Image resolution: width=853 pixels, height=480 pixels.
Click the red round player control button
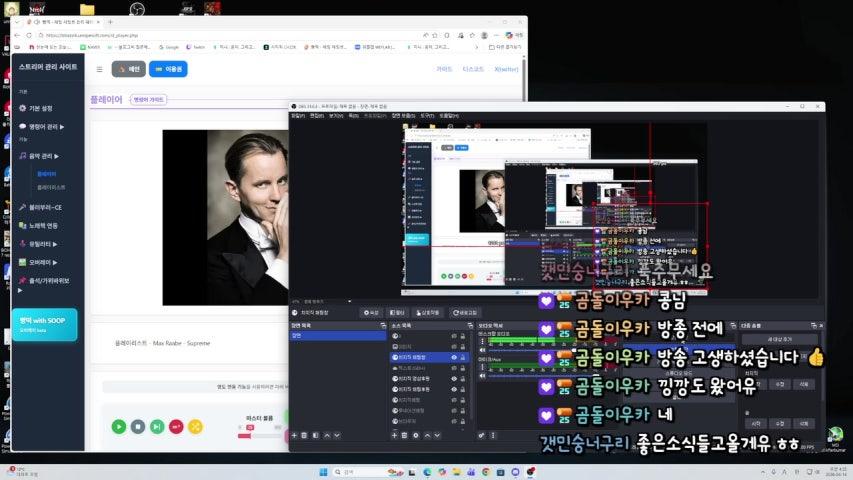click(176, 427)
